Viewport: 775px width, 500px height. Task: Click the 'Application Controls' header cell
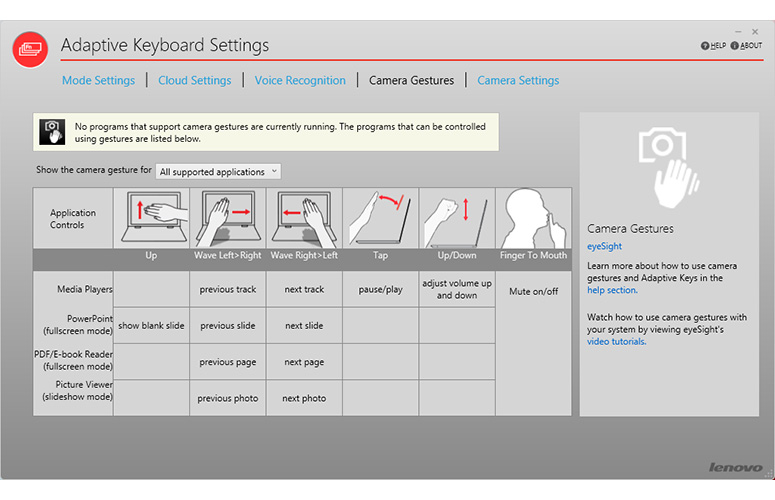tap(73, 218)
